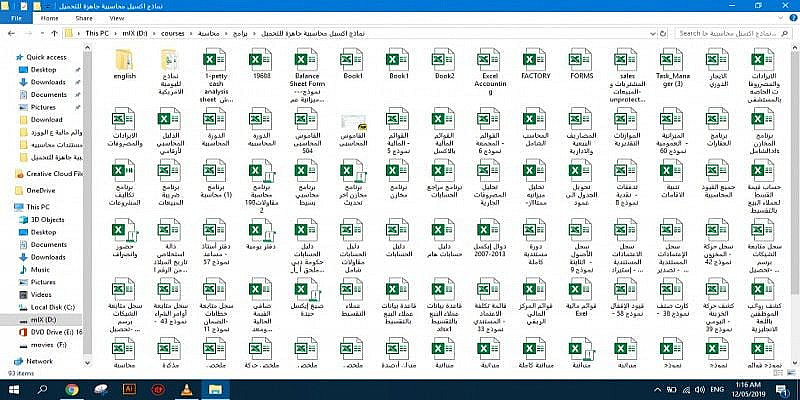Viewport: 800px width, 400px height.
Task: Open the sales unprotect workbook
Action: click(627, 75)
